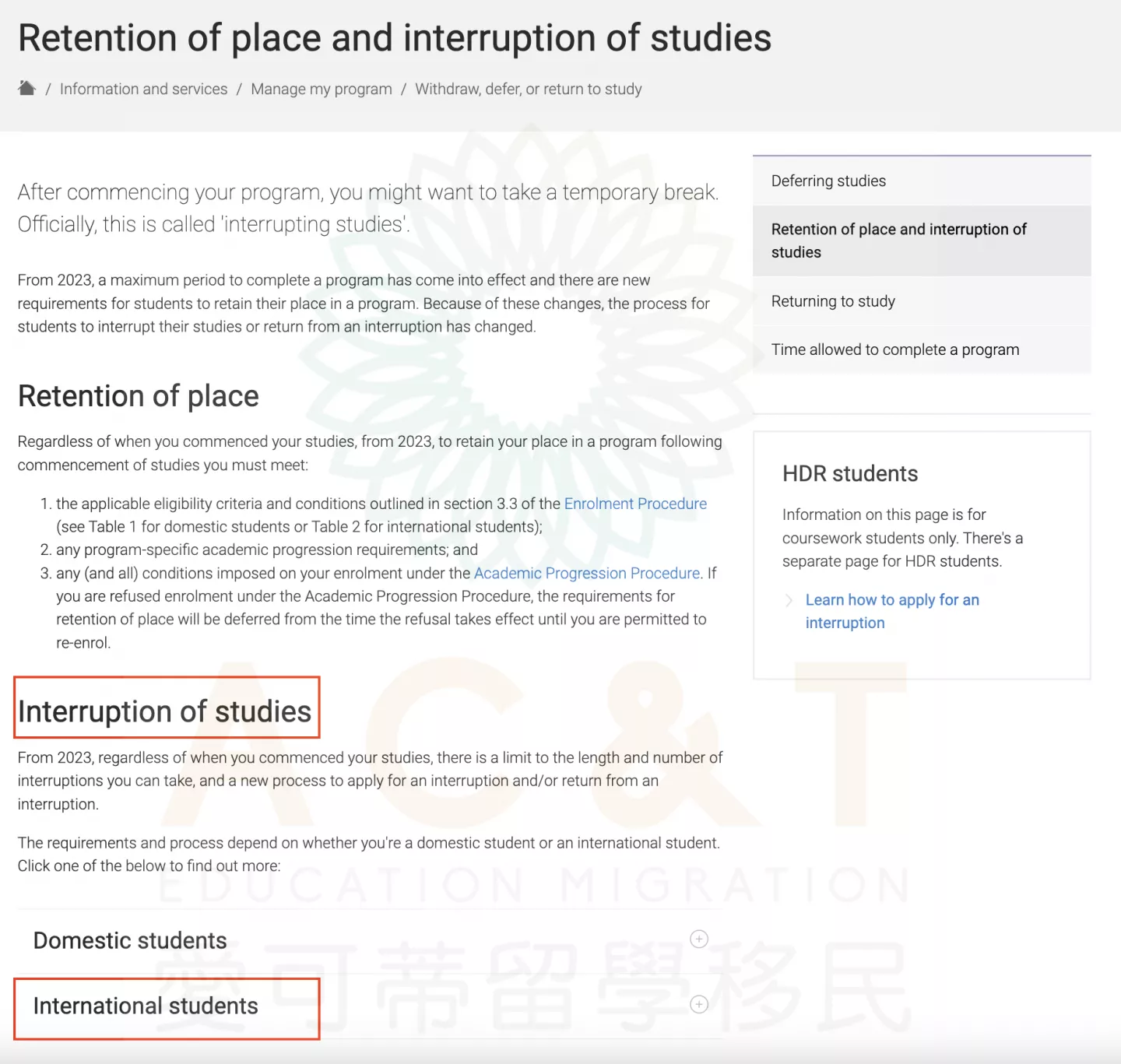
Task: Click the Retention of place heading
Action: [139, 396]
